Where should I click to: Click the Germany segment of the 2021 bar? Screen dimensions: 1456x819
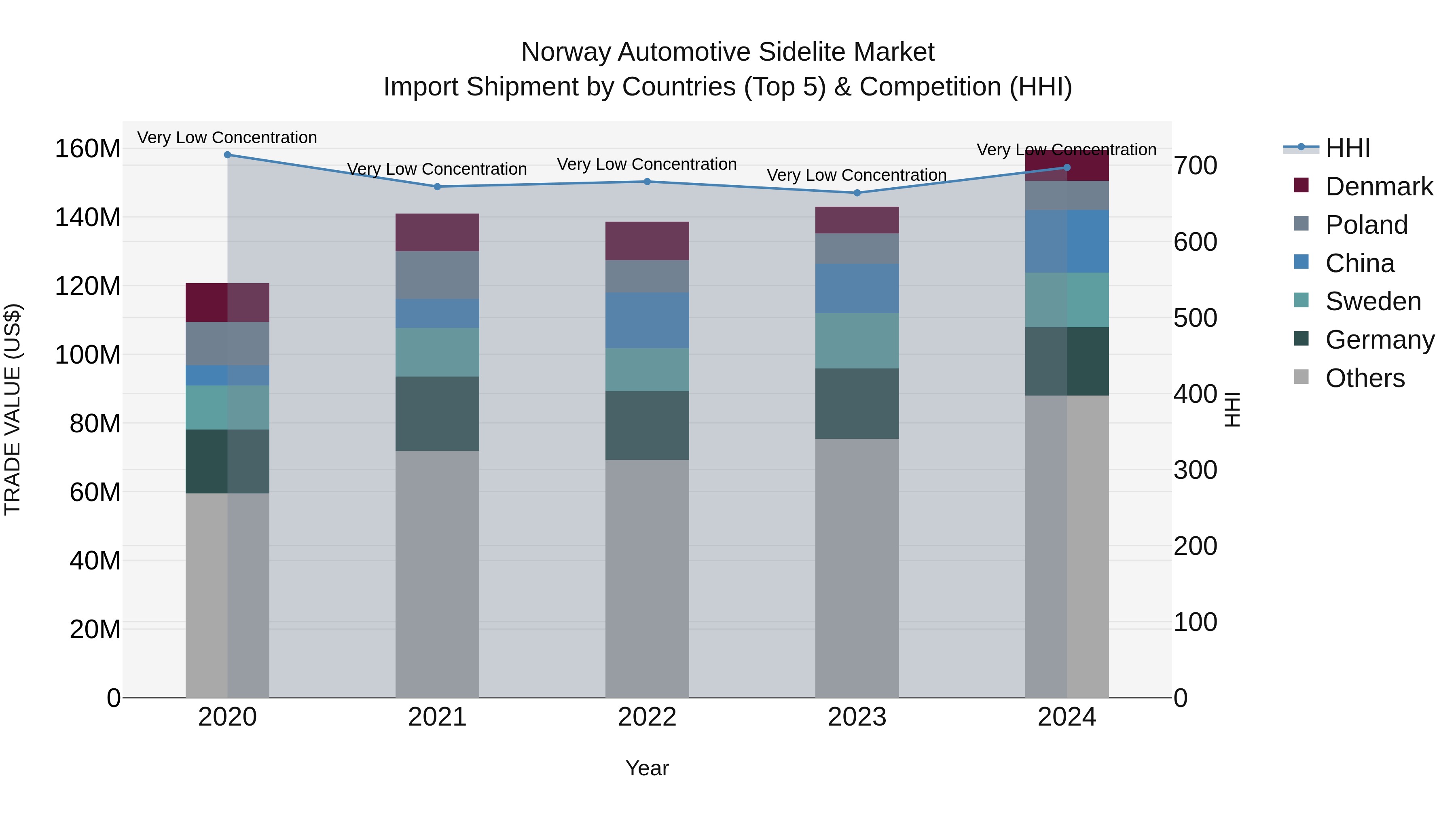click(x=438, y=414)
